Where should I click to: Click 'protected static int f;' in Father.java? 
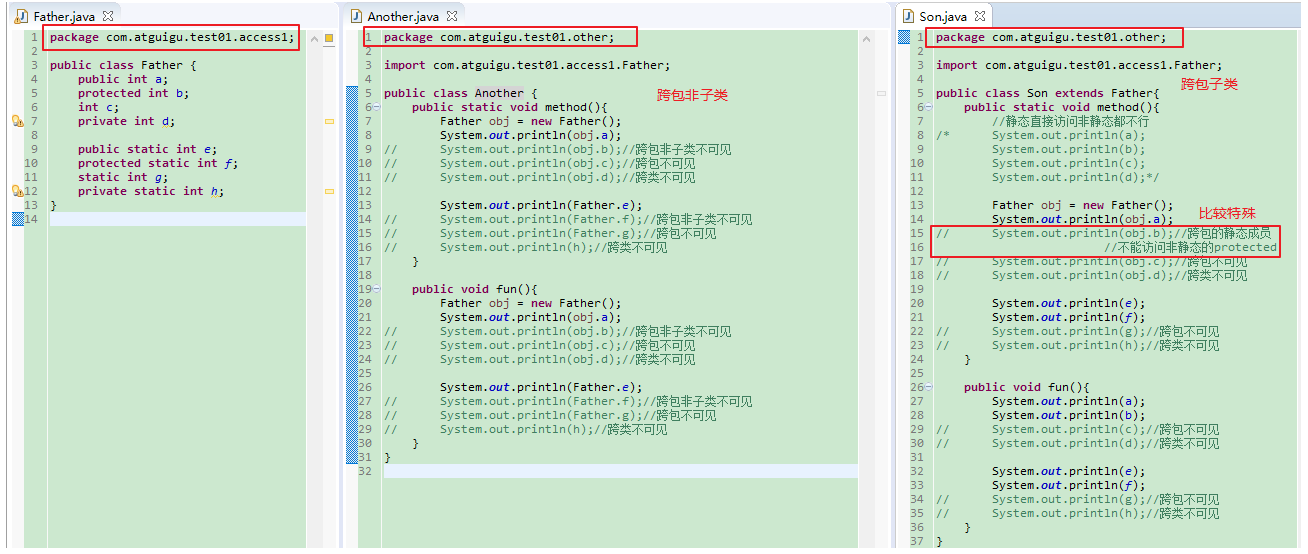click(x=158, y=163)
